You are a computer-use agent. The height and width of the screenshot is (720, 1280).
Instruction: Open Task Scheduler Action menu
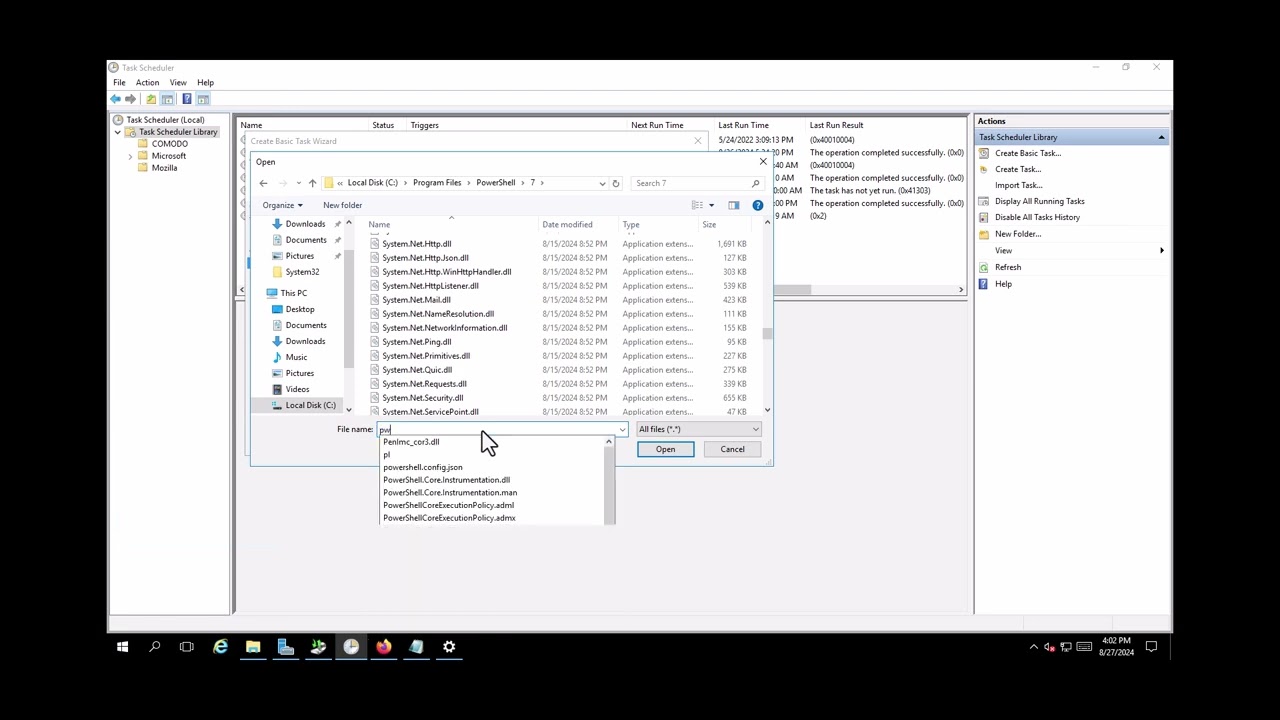coord(147,82)
